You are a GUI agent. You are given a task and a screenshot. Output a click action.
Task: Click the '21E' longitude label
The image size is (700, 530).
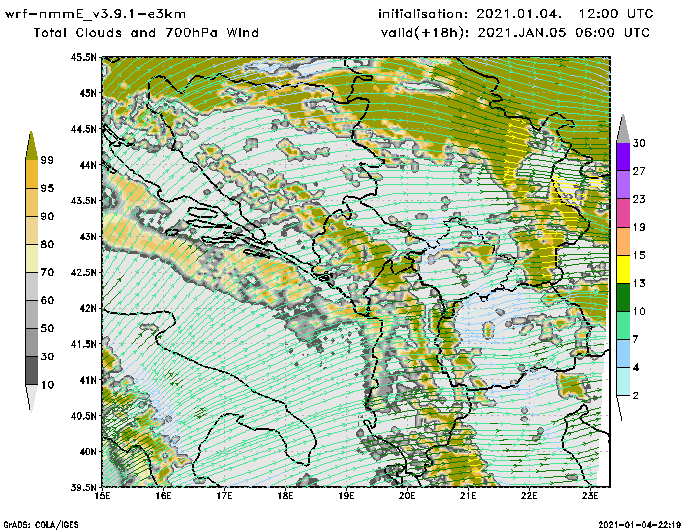coord(468,496)
